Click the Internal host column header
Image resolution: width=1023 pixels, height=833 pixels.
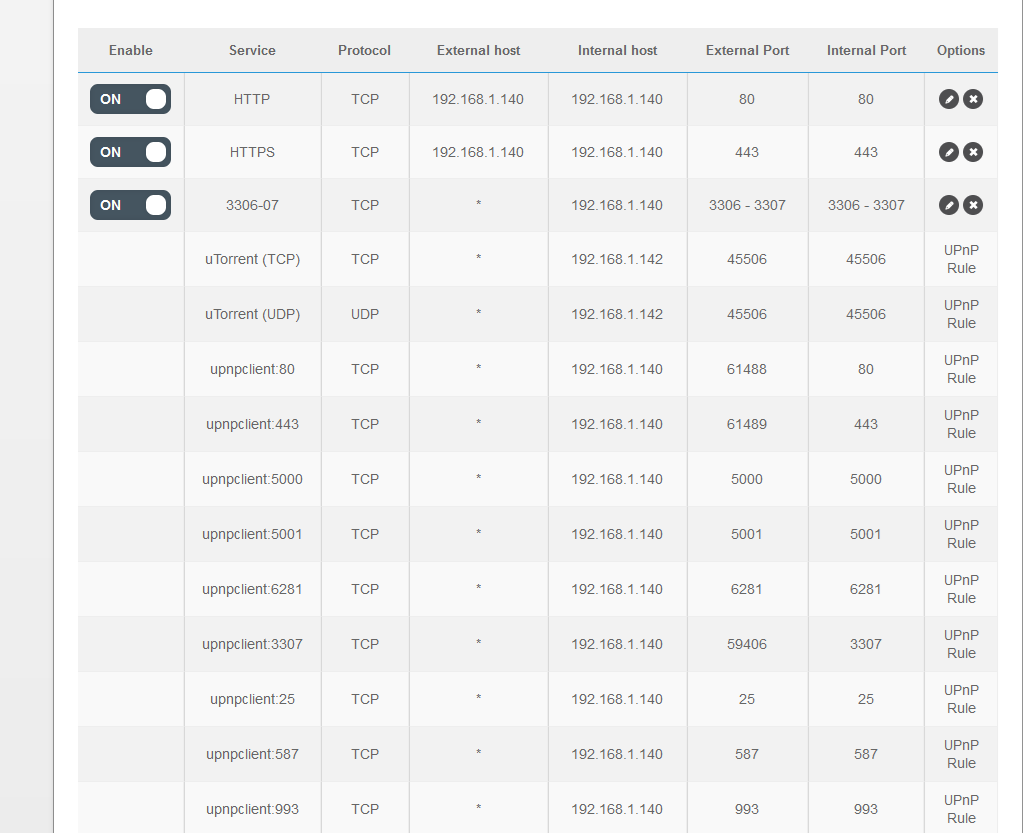(617, 50)
